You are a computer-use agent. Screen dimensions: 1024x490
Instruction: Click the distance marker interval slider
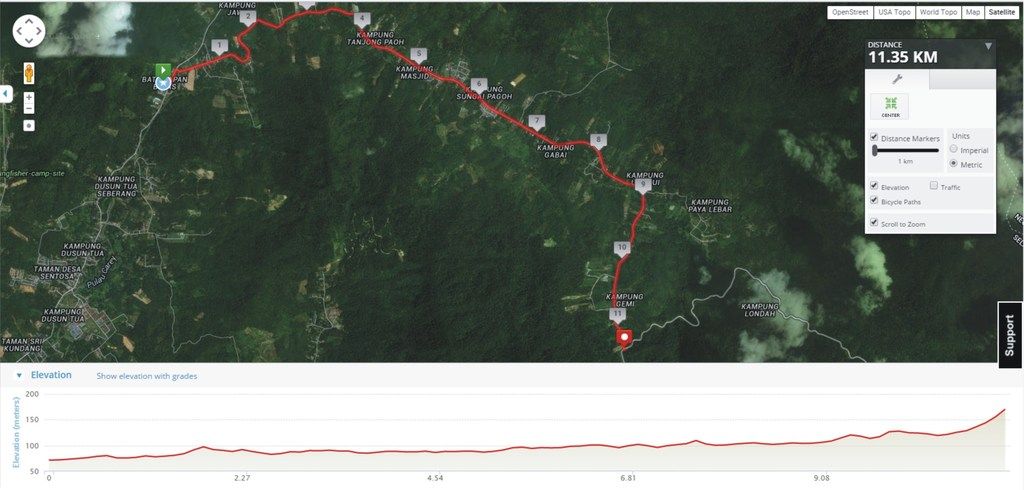[x=905, y=150]
